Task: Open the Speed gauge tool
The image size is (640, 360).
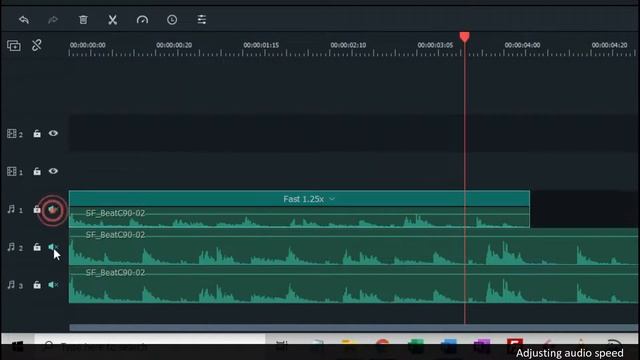Action: click(x=142, y=20)
